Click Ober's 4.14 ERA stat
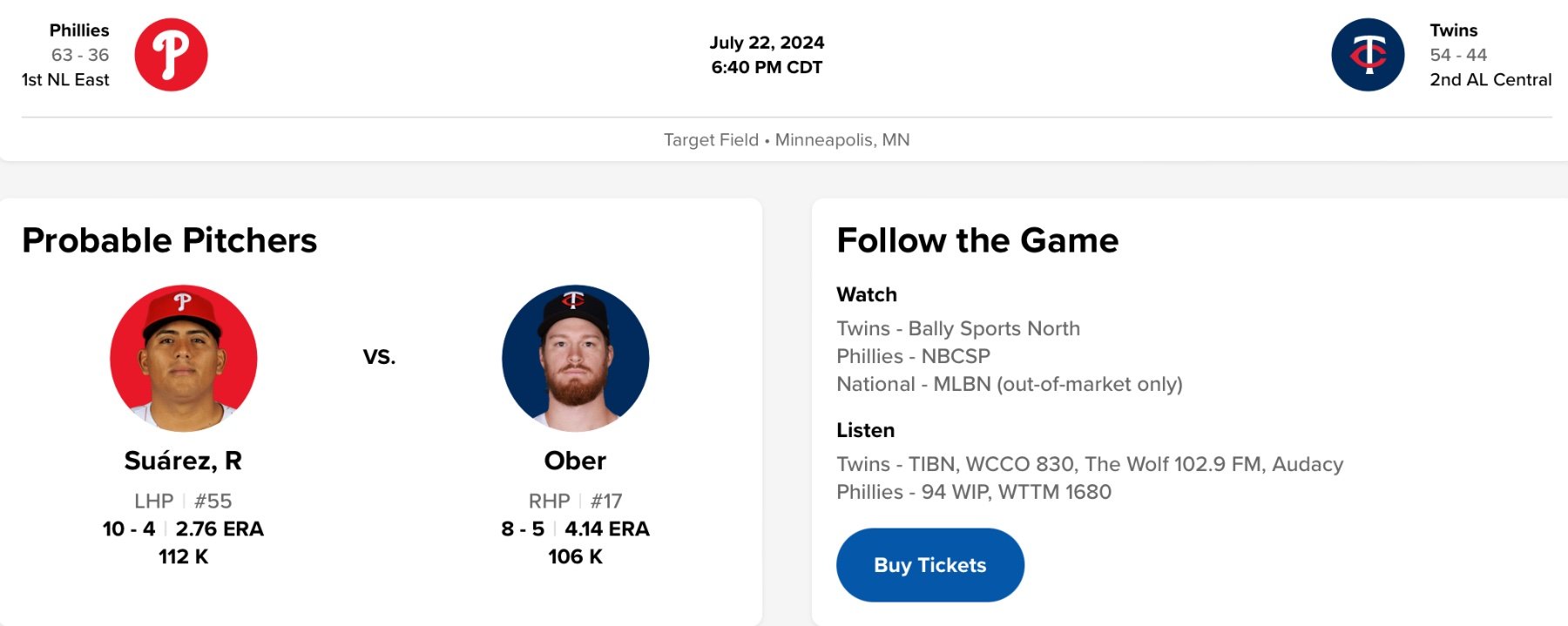The height and width of the screenshot is (626, 1568). (607, 528)
